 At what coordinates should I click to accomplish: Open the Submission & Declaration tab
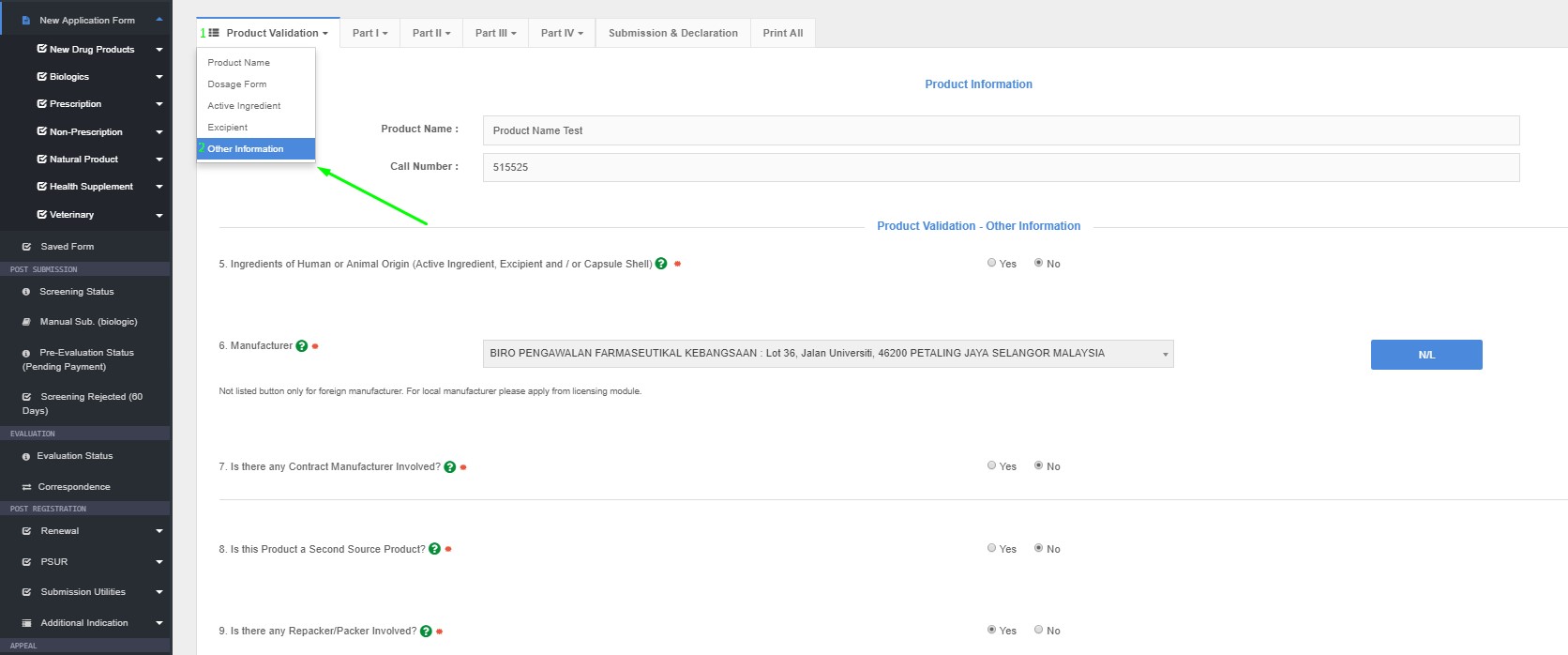point(672,33)
